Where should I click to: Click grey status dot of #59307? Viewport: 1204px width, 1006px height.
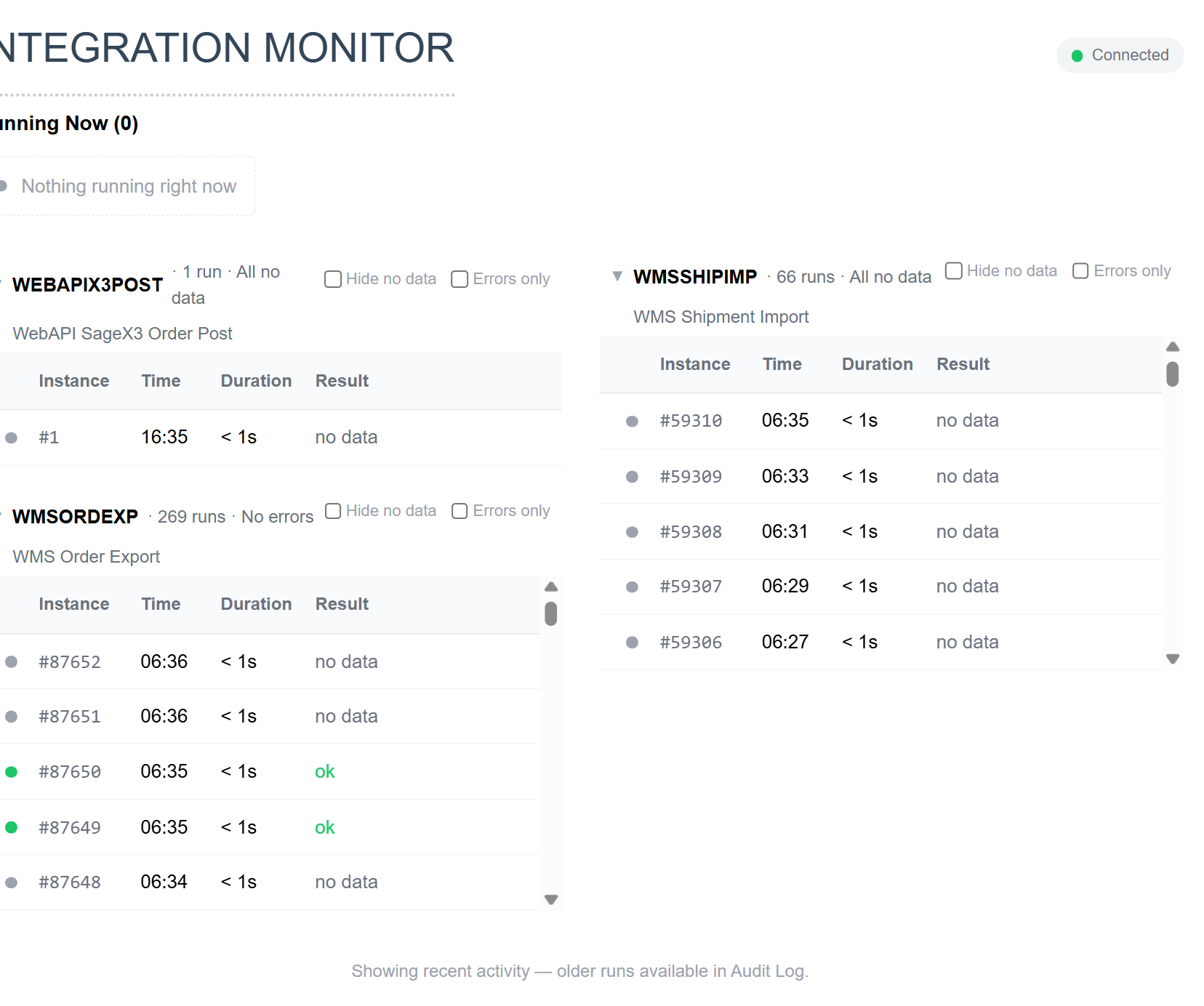633,587
